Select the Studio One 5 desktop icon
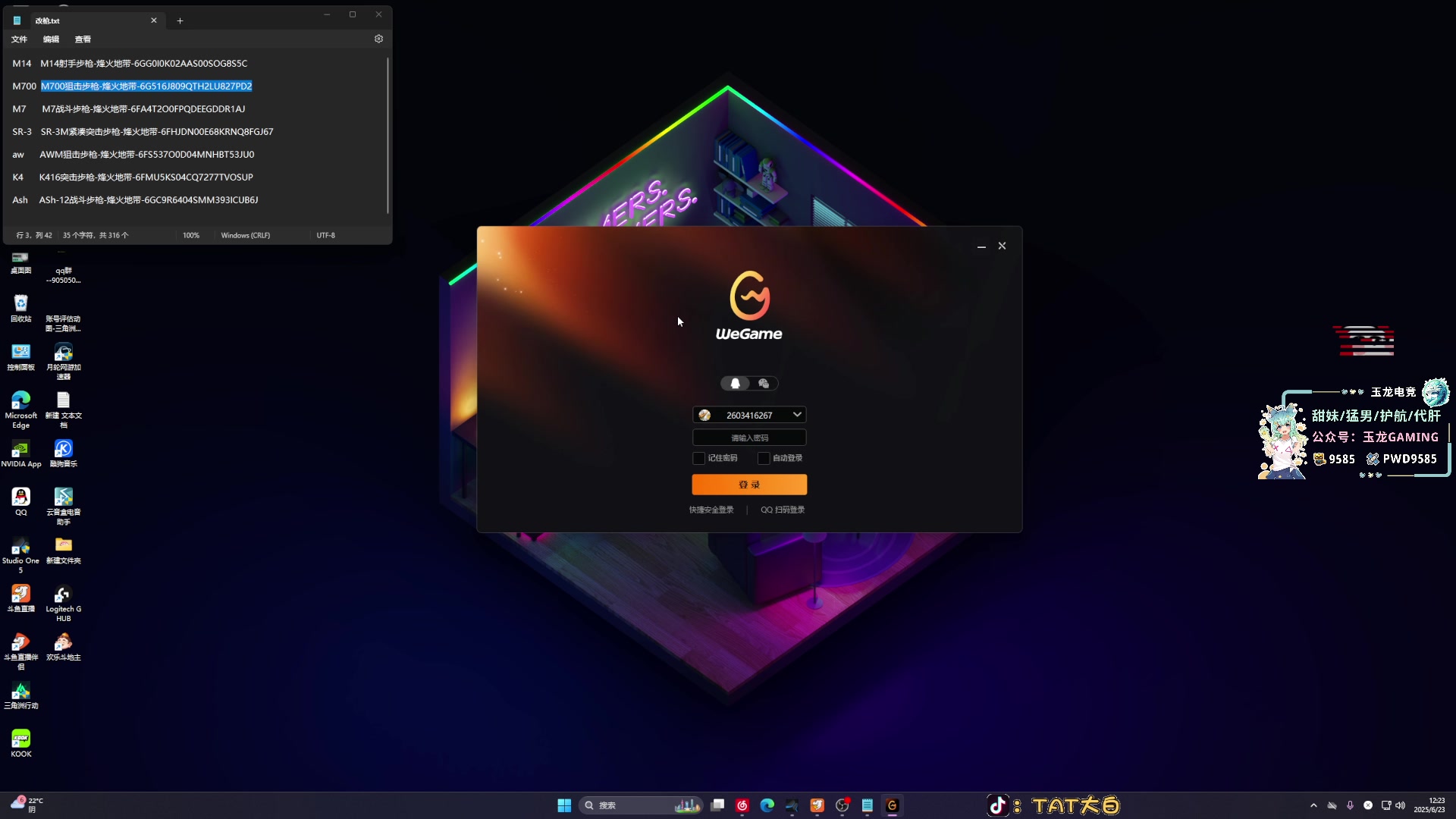The height and width of the screenshot is (819, 1456). pos(20,555)
